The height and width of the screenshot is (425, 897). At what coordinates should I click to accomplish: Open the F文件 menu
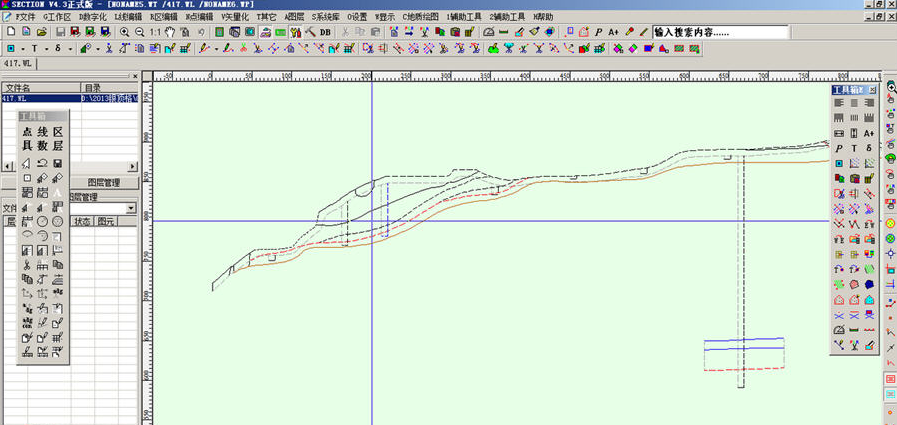pos(24,17)
